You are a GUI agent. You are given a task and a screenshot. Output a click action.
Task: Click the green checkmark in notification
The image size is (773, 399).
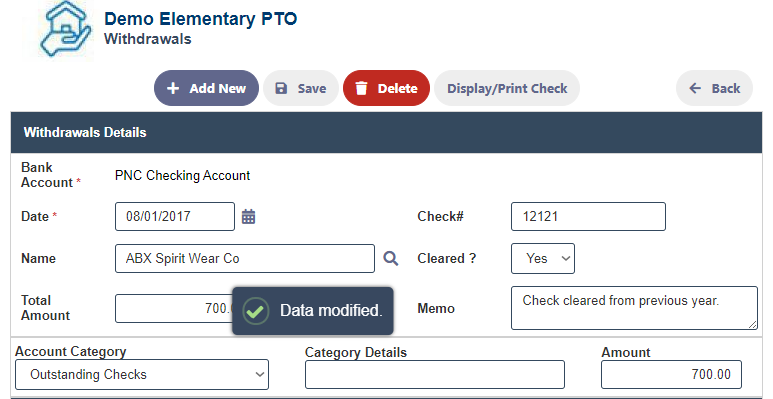tap(255, 311)
